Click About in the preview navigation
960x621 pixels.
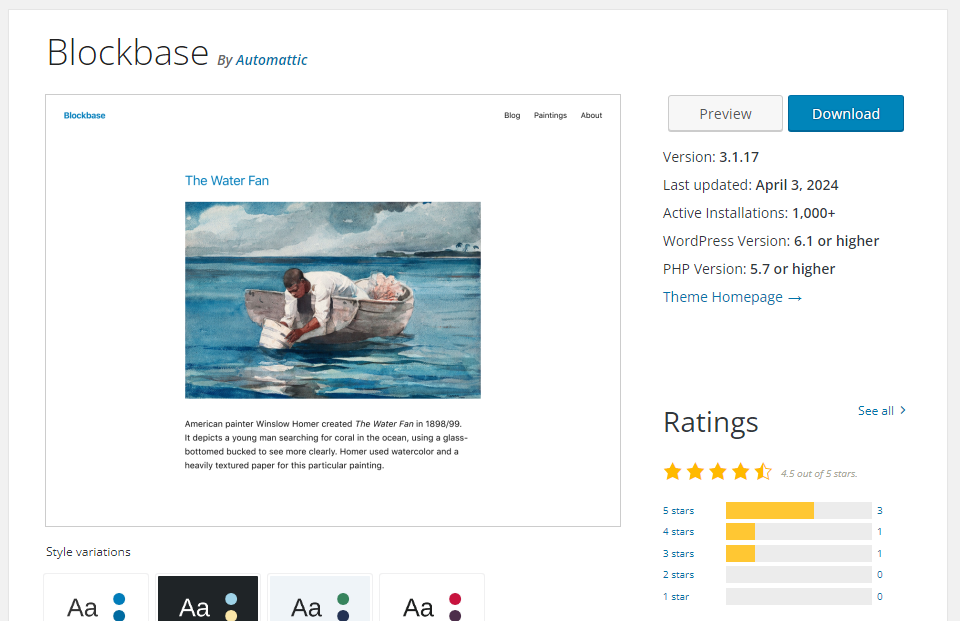click(591, 115)
